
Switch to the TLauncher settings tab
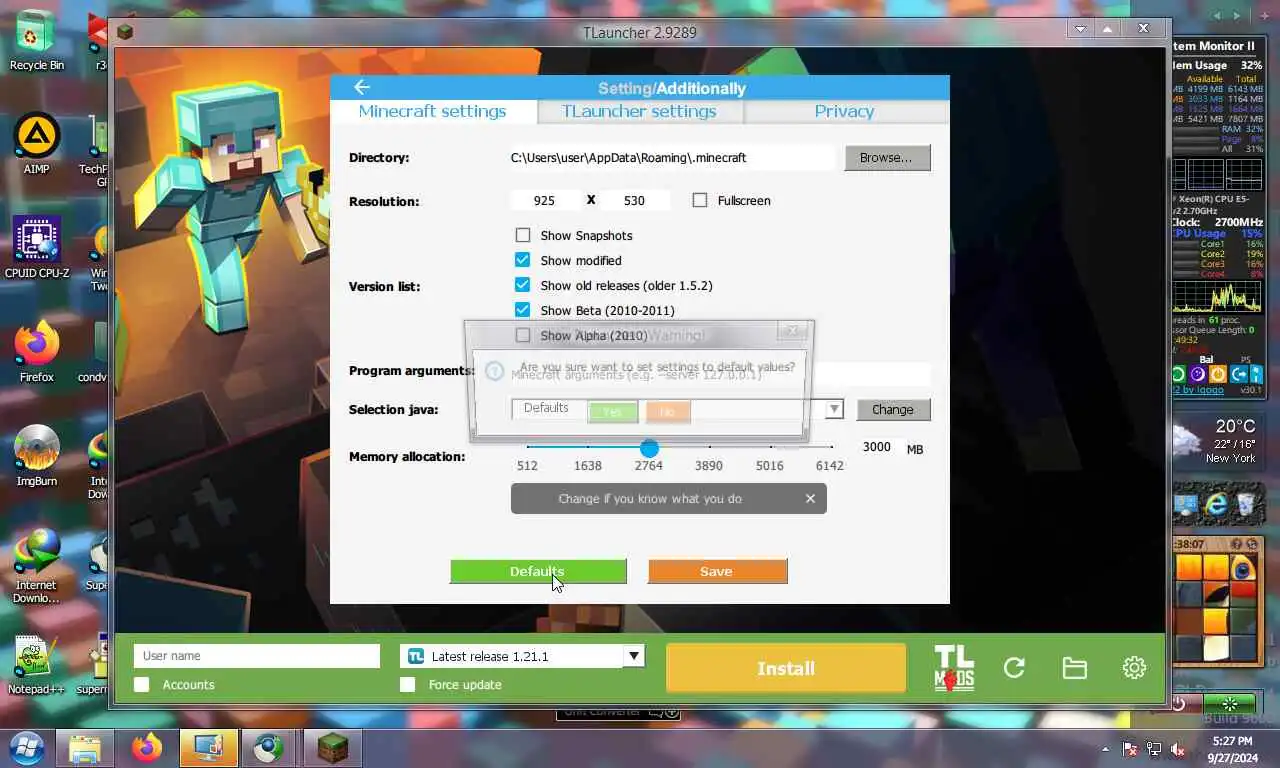tap(639, 111)
